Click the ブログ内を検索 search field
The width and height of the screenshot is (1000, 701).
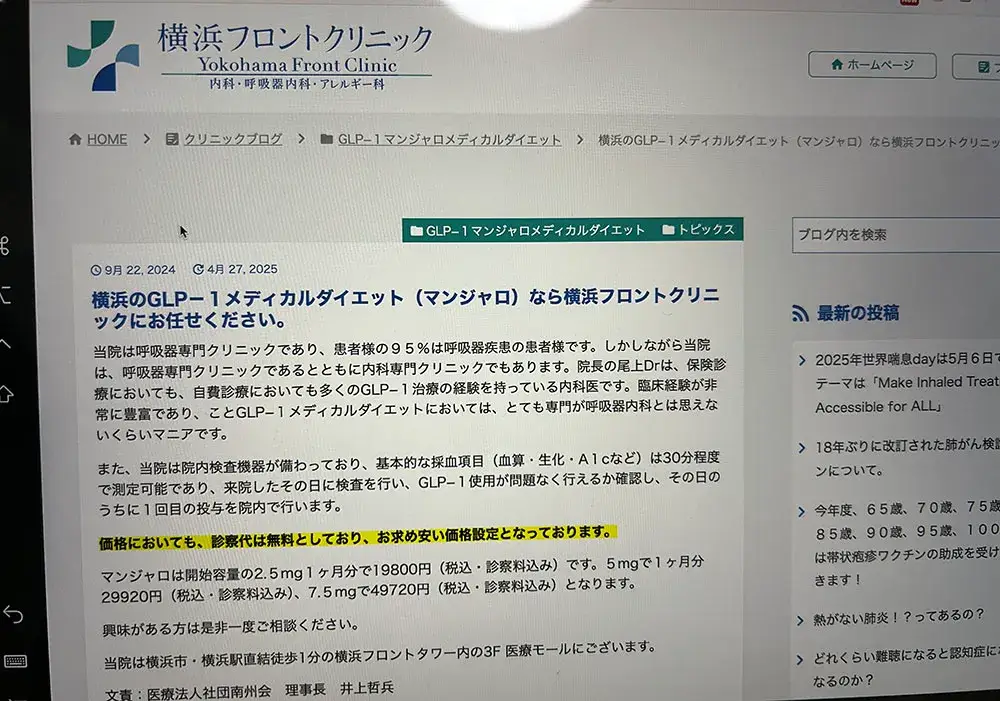pyautogui.click(x=895, y=235)
